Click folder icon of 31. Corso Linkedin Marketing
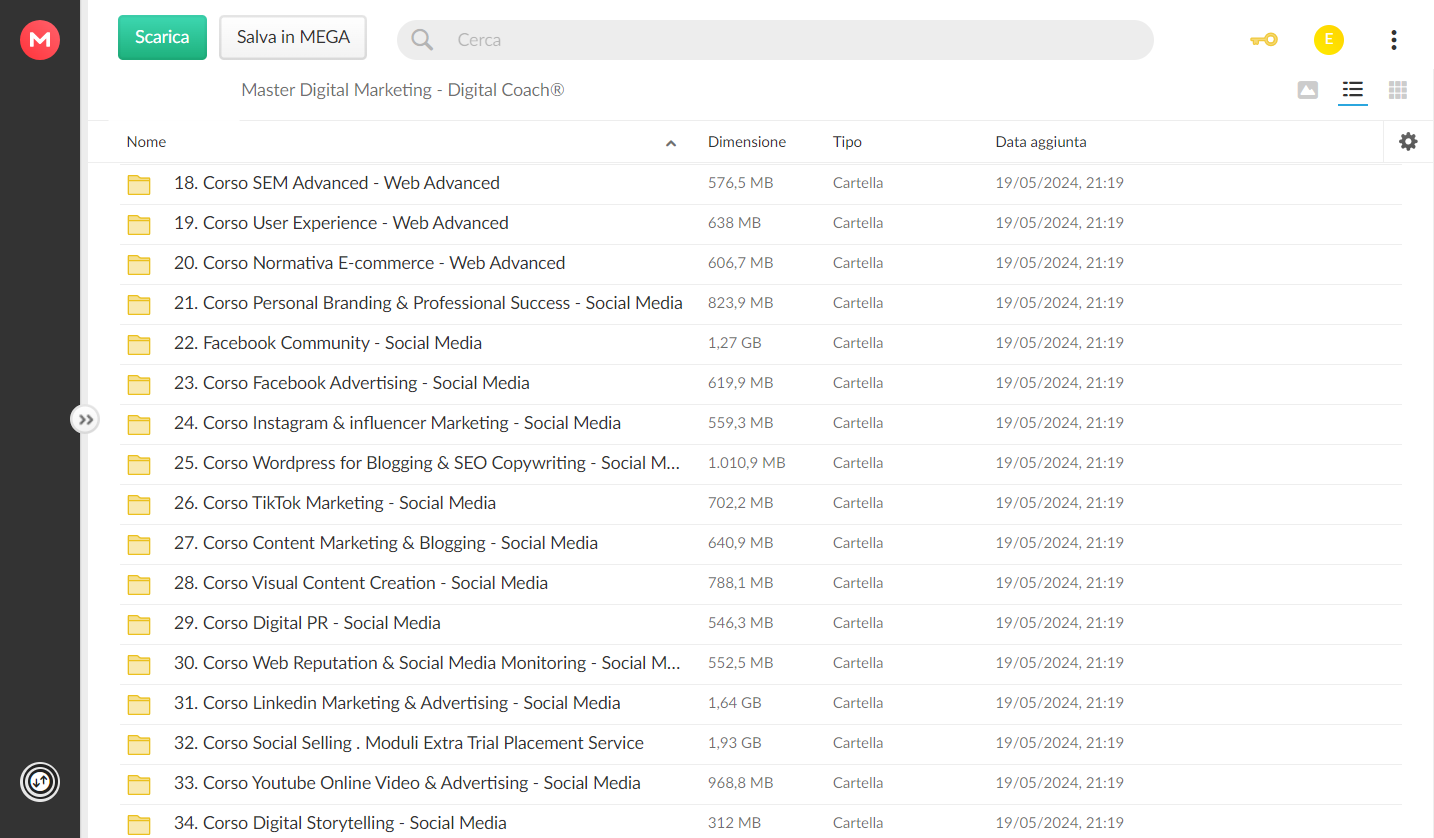The height and width of the screenshot is (838, 1434). 139,704
